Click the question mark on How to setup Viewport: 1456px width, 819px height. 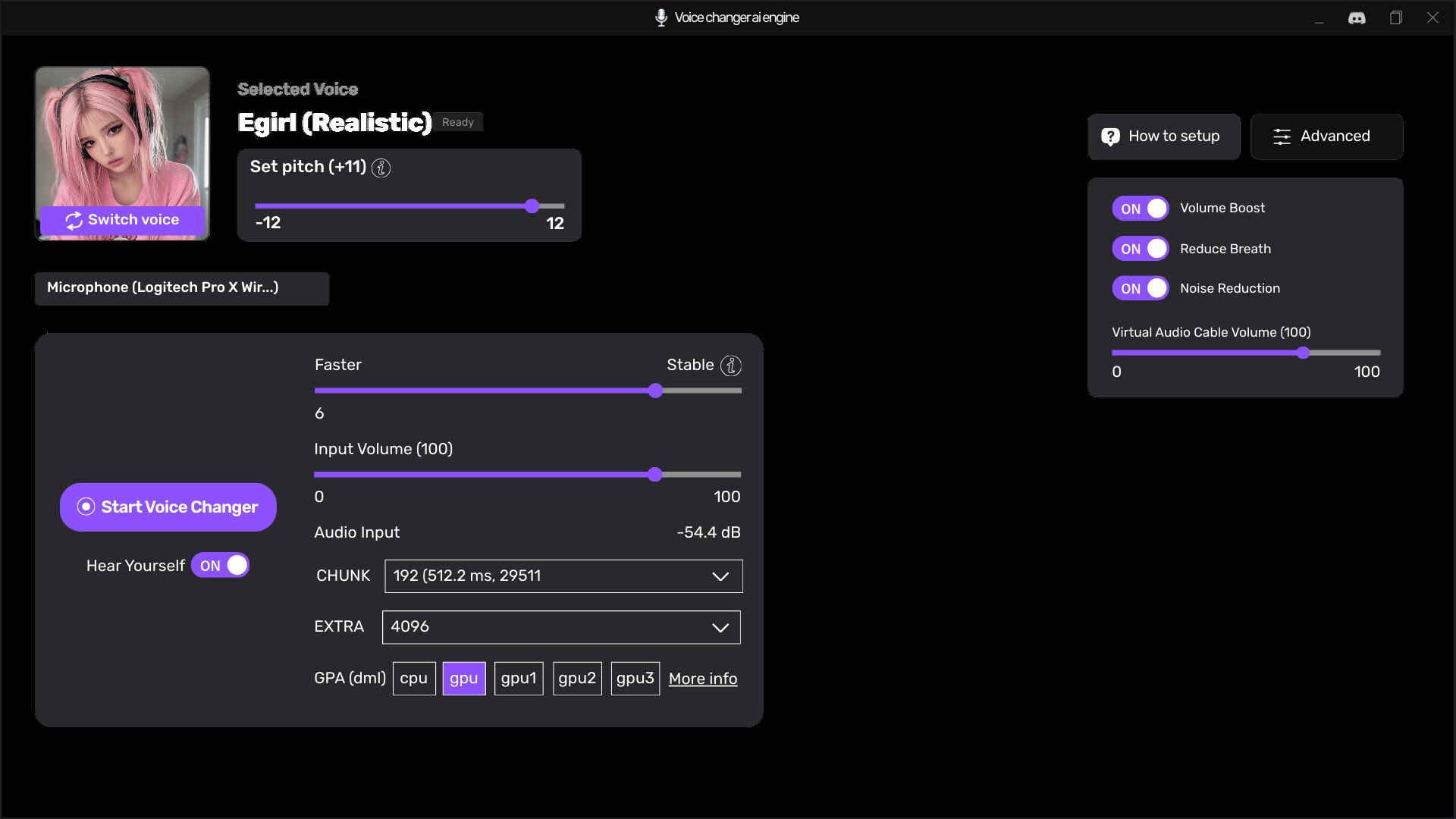[x=1110, y=136]
